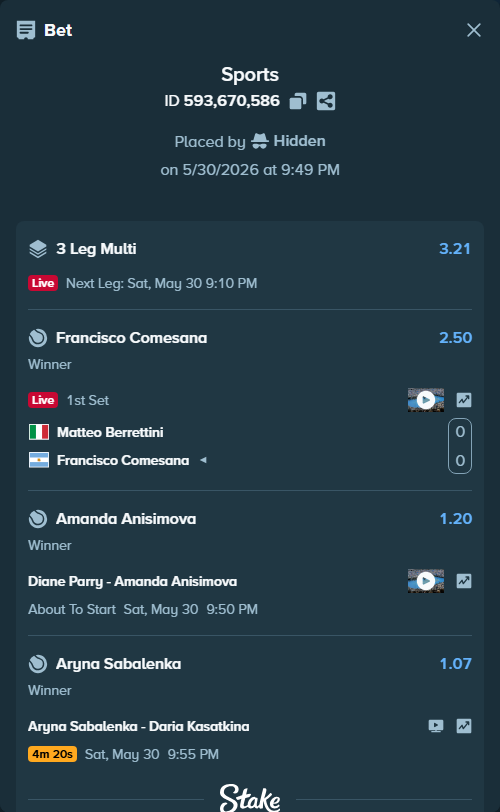Click the Aryna Sabalenka - Daria Kasatkina match
This screenshot has width=500, height=812.
coord(139,727)
